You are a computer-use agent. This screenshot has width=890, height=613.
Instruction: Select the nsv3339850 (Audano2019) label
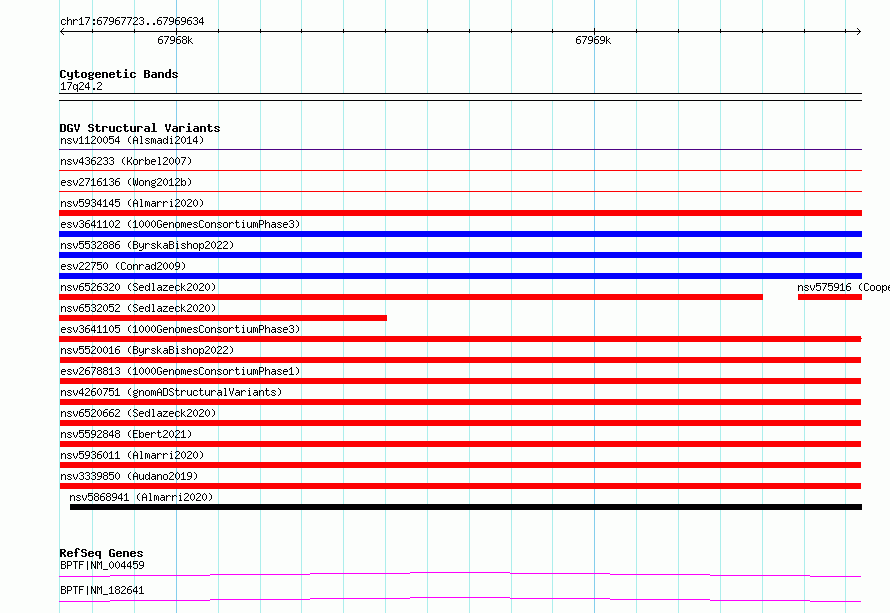pyautogui.click(x=129, y=476)
